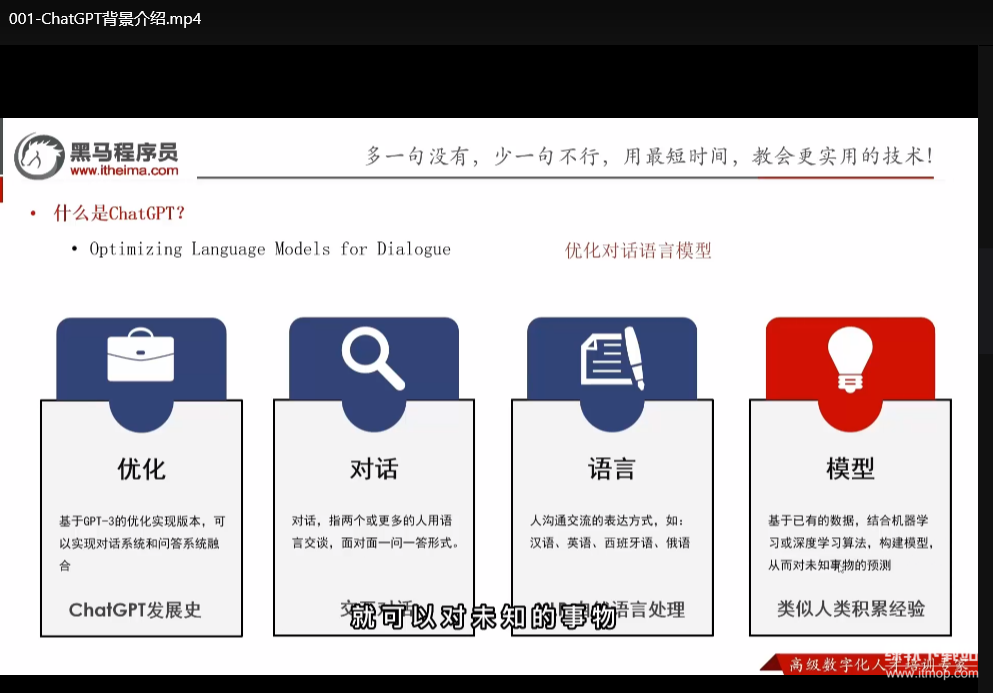
Task: Select the 对话 card heading
Action: [x=373, y=469]
